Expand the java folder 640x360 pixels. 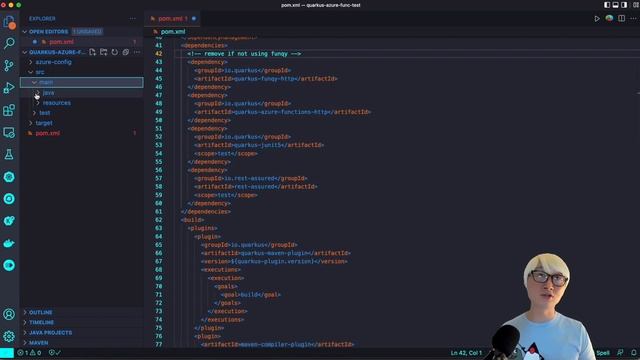click(38, 93)
